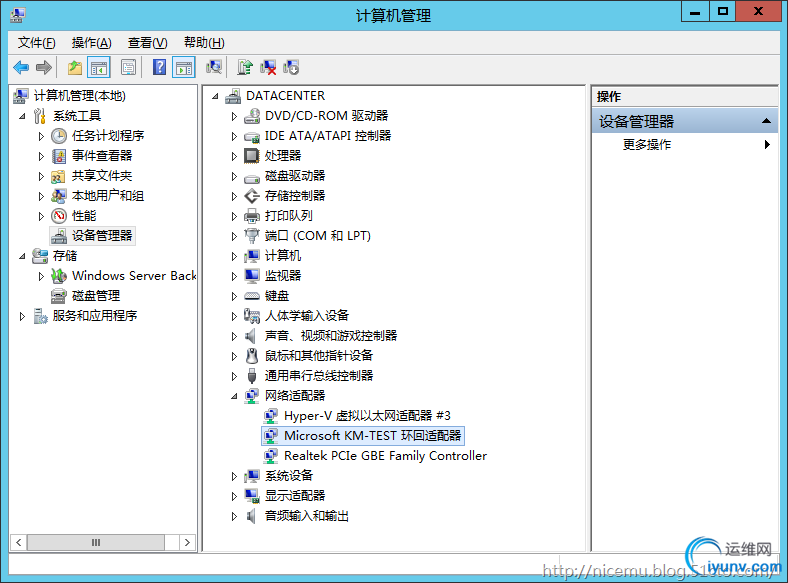Expand the 系统设备 node
The height and width of the screenshot is (583, 788).
234,476
